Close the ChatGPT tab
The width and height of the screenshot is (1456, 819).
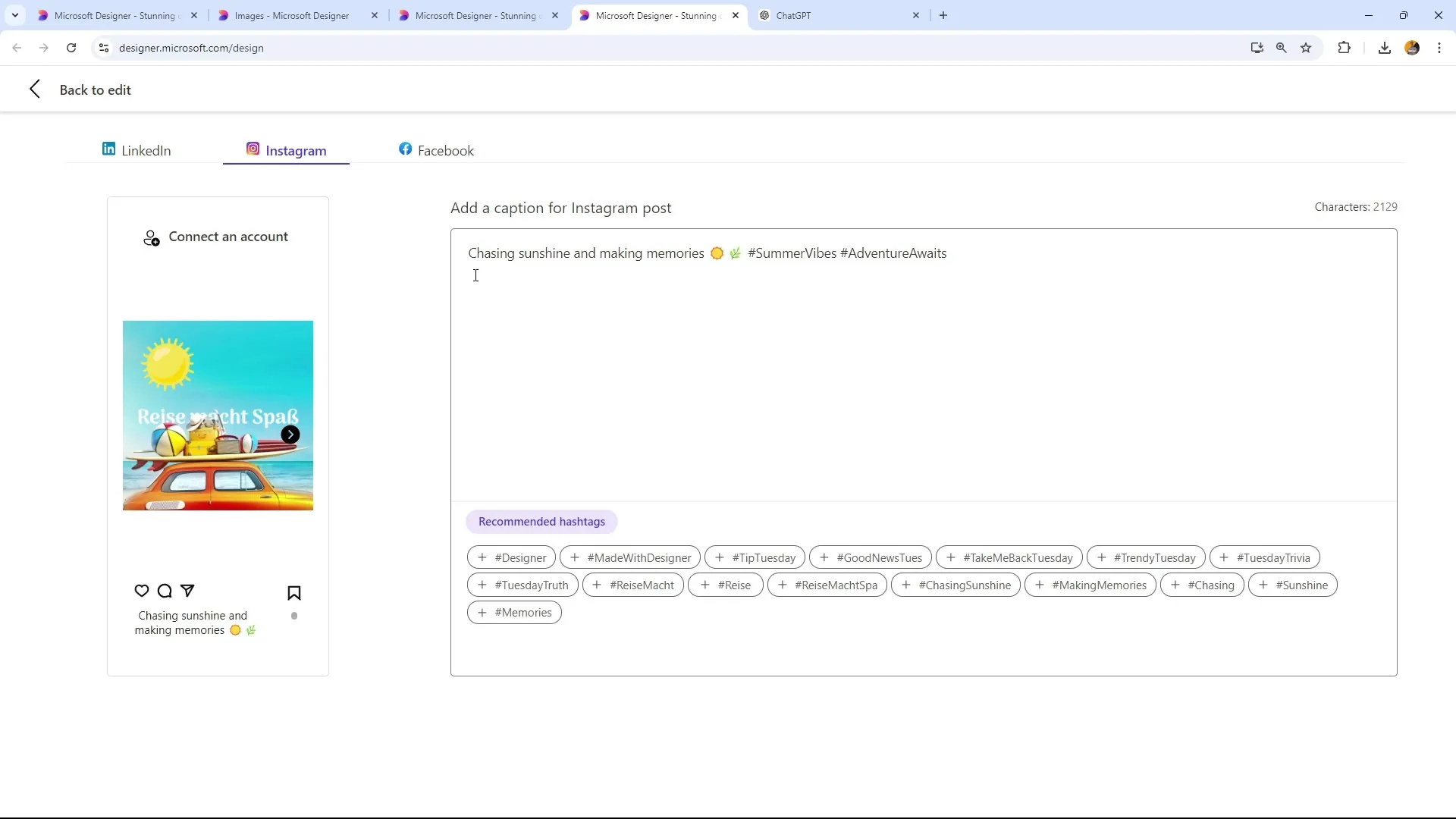[916, 15]
